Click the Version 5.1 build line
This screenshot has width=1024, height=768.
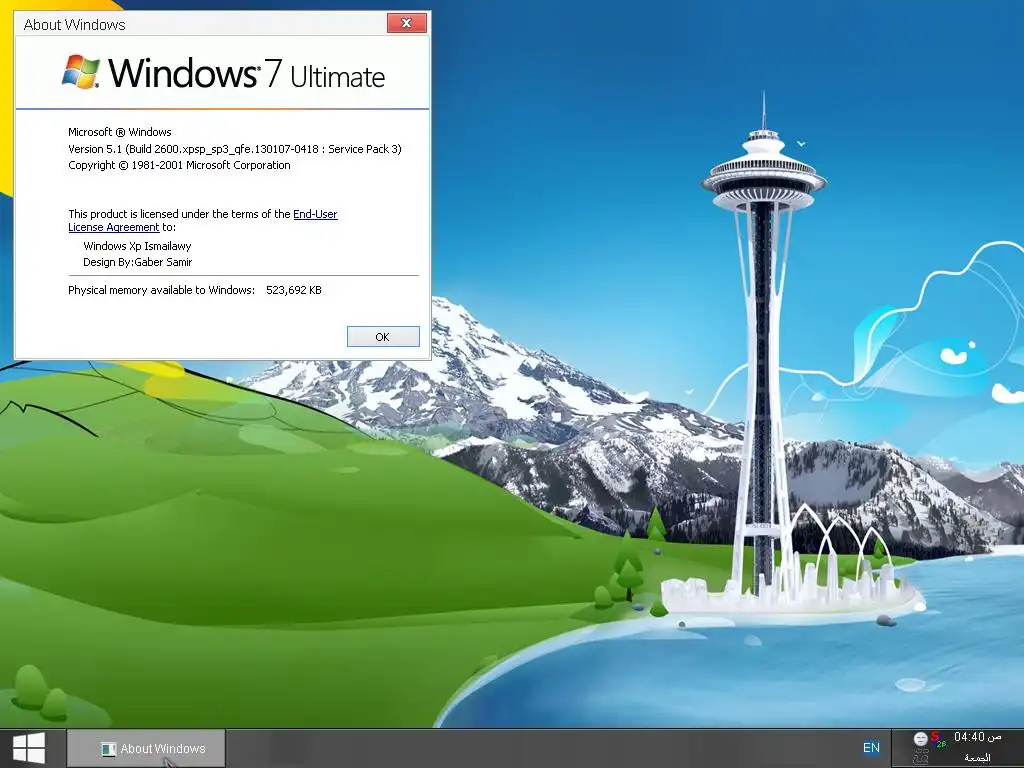click(235, 149)
